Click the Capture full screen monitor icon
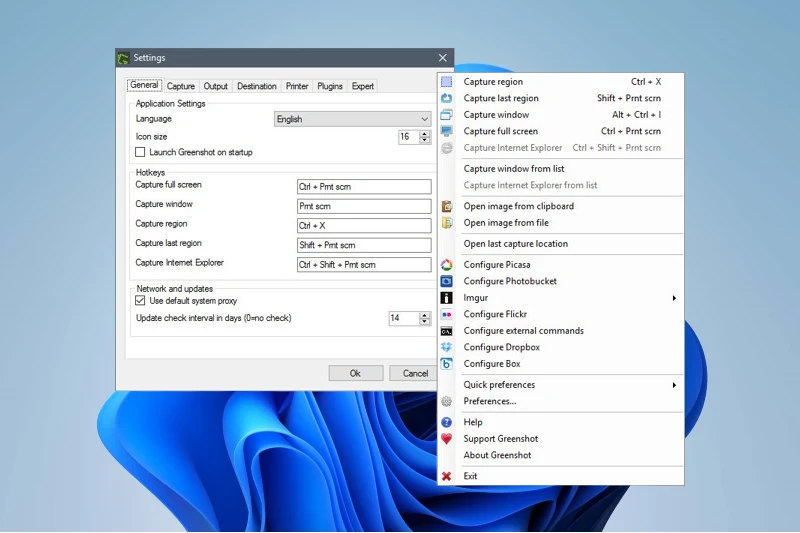This screenshot has width=800, height=533. point(446,131)
